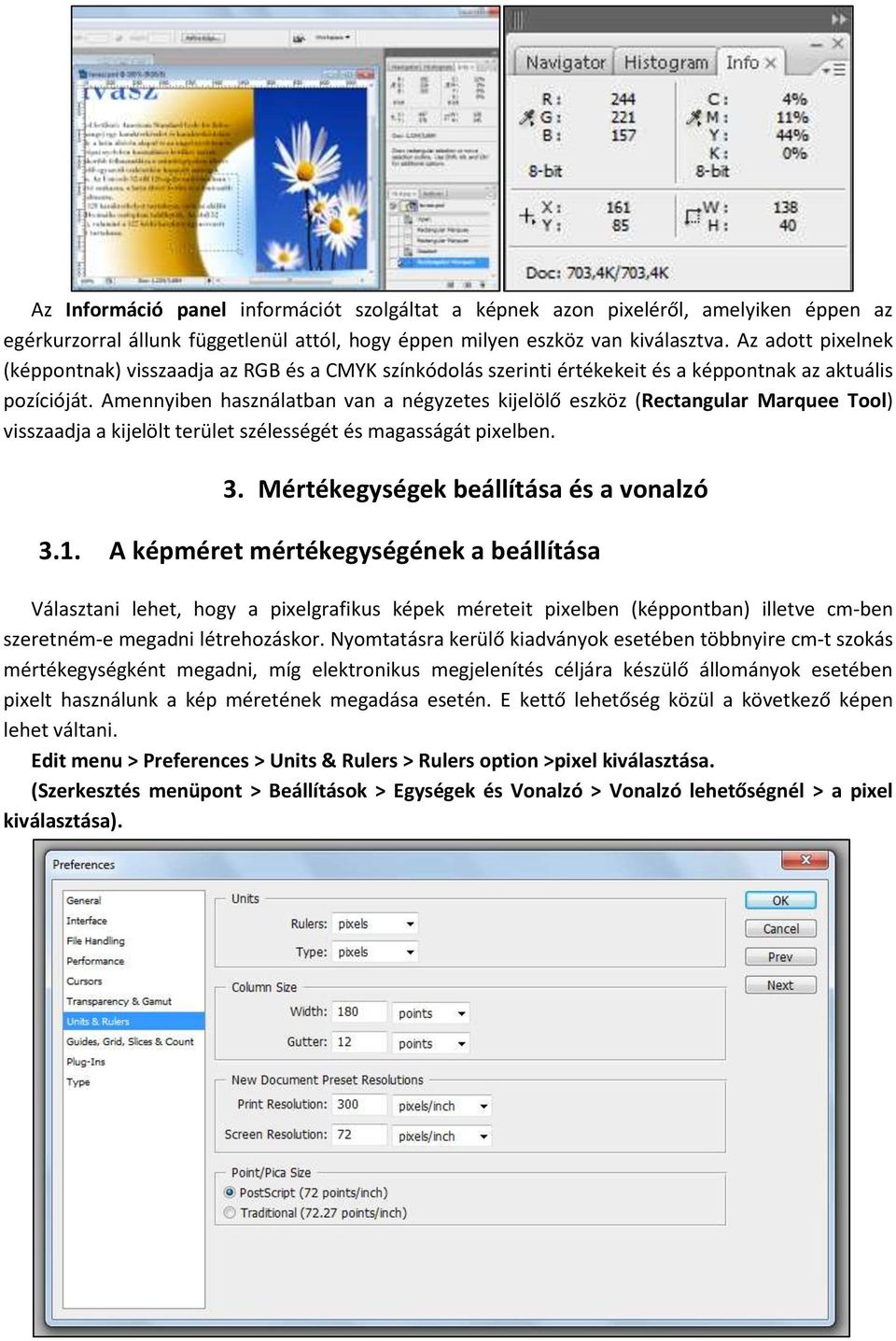The height and width of the screenshot is (1341, 896).
Task: Open the Gutter units dropdown
Action: tap(432, 1043)
